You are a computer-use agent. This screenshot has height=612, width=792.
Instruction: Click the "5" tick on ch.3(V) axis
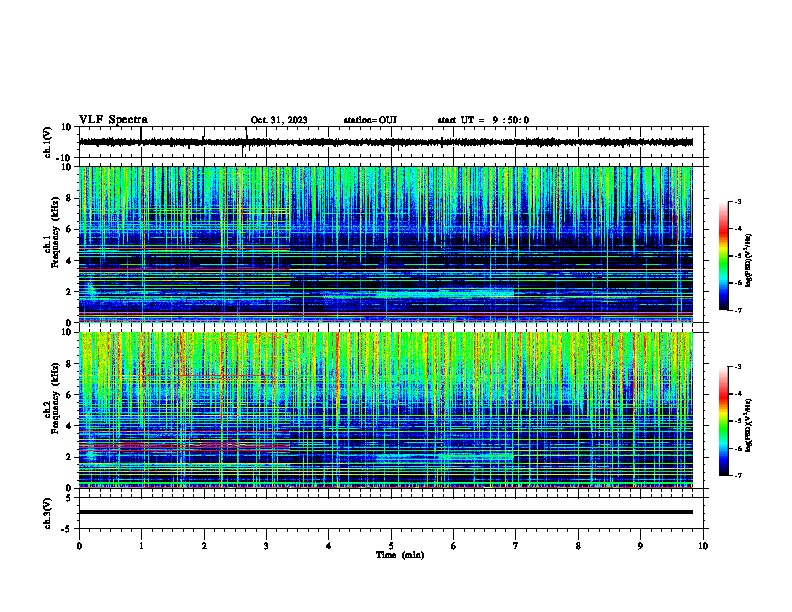tap(69, 497)
